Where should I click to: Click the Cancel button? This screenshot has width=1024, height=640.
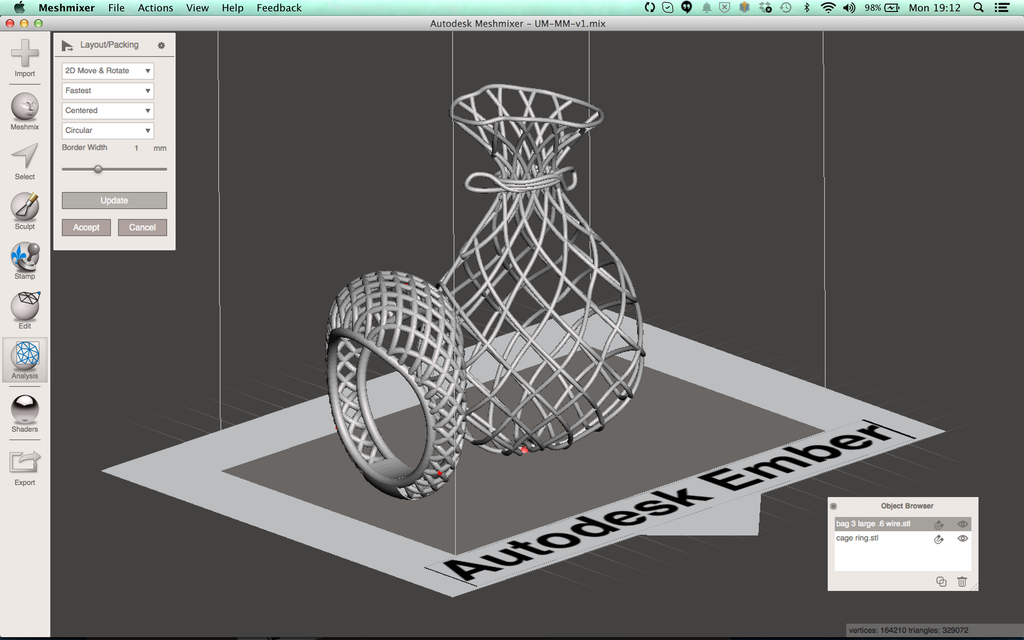click(x=142, y=227)
